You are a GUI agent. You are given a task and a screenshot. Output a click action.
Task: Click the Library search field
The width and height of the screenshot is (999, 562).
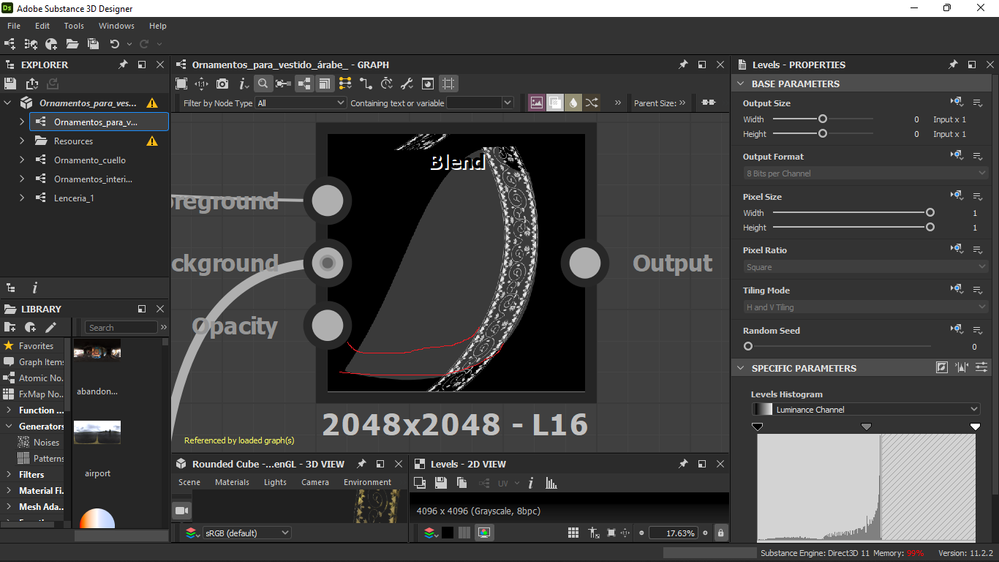pyautogui.click(x=121, y=328)
